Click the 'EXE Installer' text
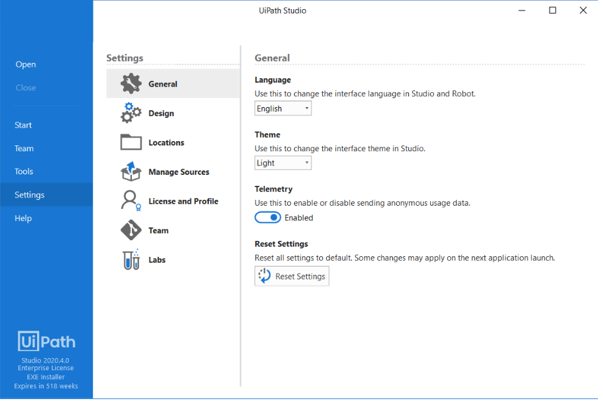 coord(46,377)
